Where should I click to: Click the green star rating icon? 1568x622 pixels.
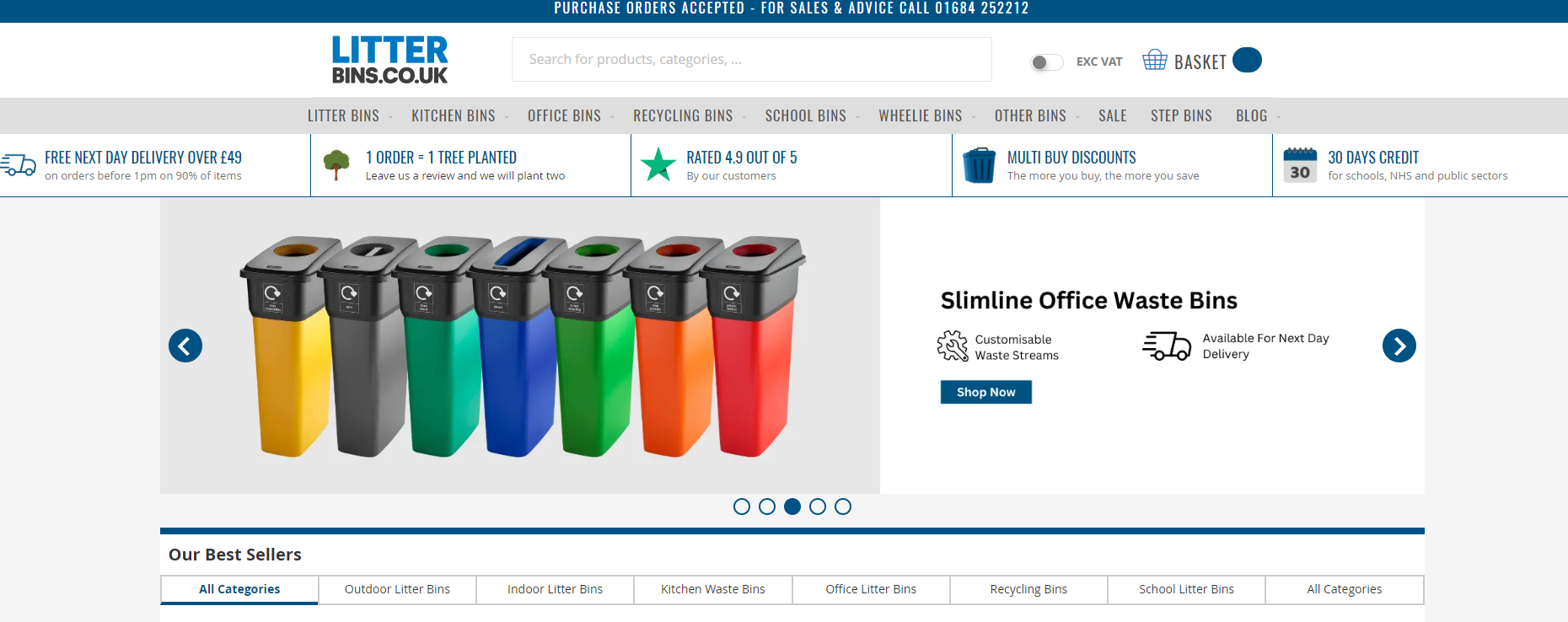click(x=658, y=165)
